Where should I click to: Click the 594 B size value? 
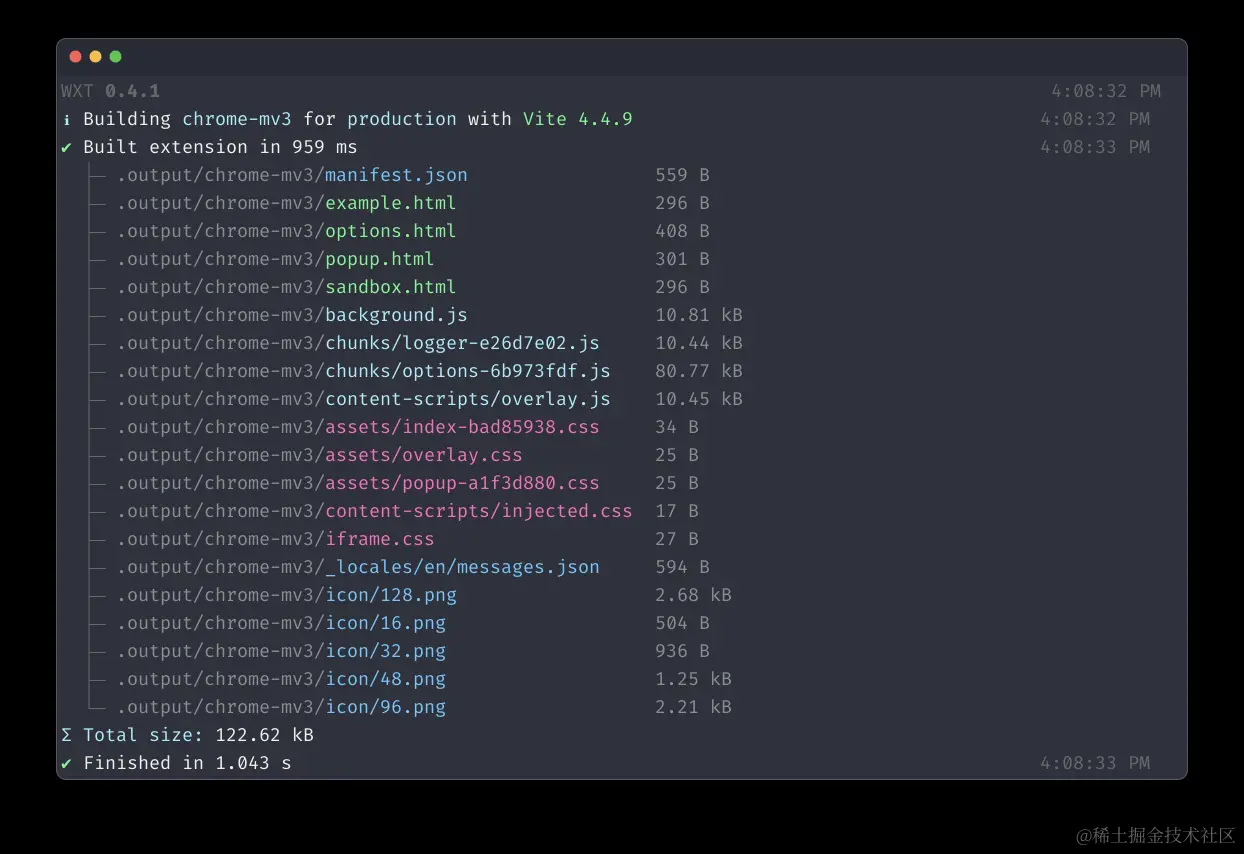pyautogui.click(x=682, y=567)
